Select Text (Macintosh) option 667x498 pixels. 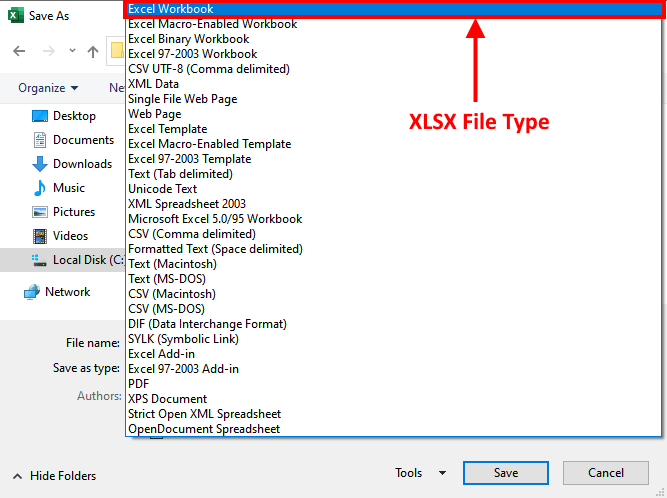coord(394,264)
